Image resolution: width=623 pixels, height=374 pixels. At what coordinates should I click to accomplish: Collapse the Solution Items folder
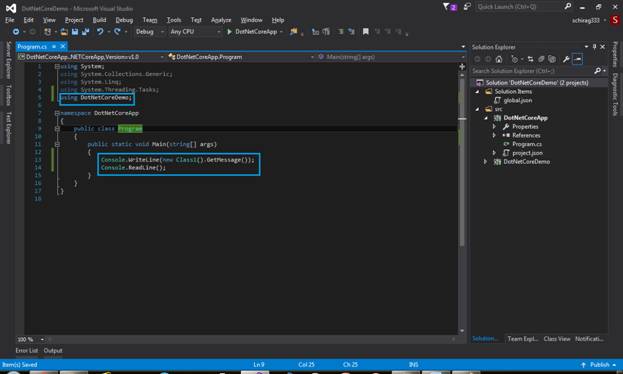pos(478,92)
